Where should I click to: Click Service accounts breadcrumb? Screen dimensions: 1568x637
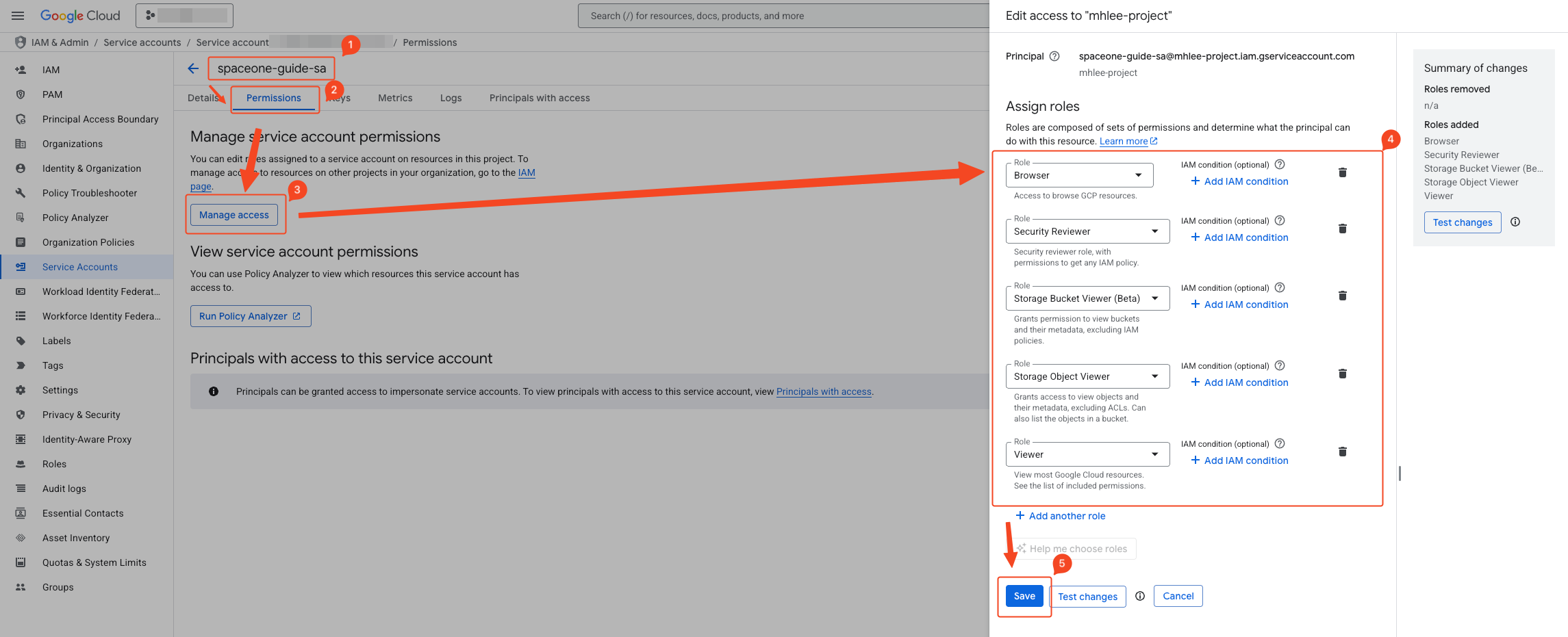142,42
